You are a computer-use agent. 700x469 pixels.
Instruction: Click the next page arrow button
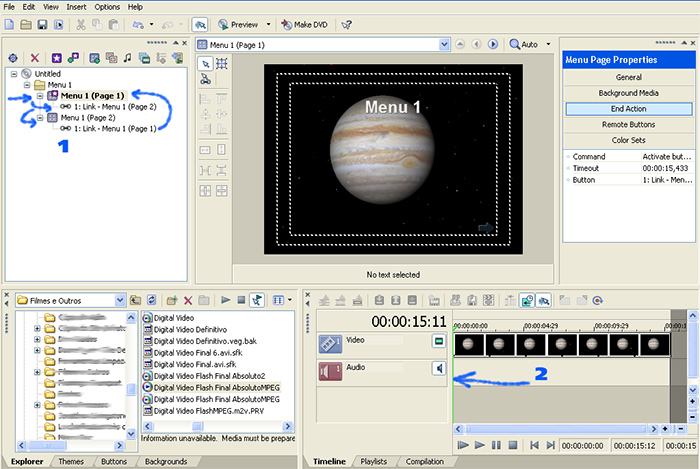493,44
